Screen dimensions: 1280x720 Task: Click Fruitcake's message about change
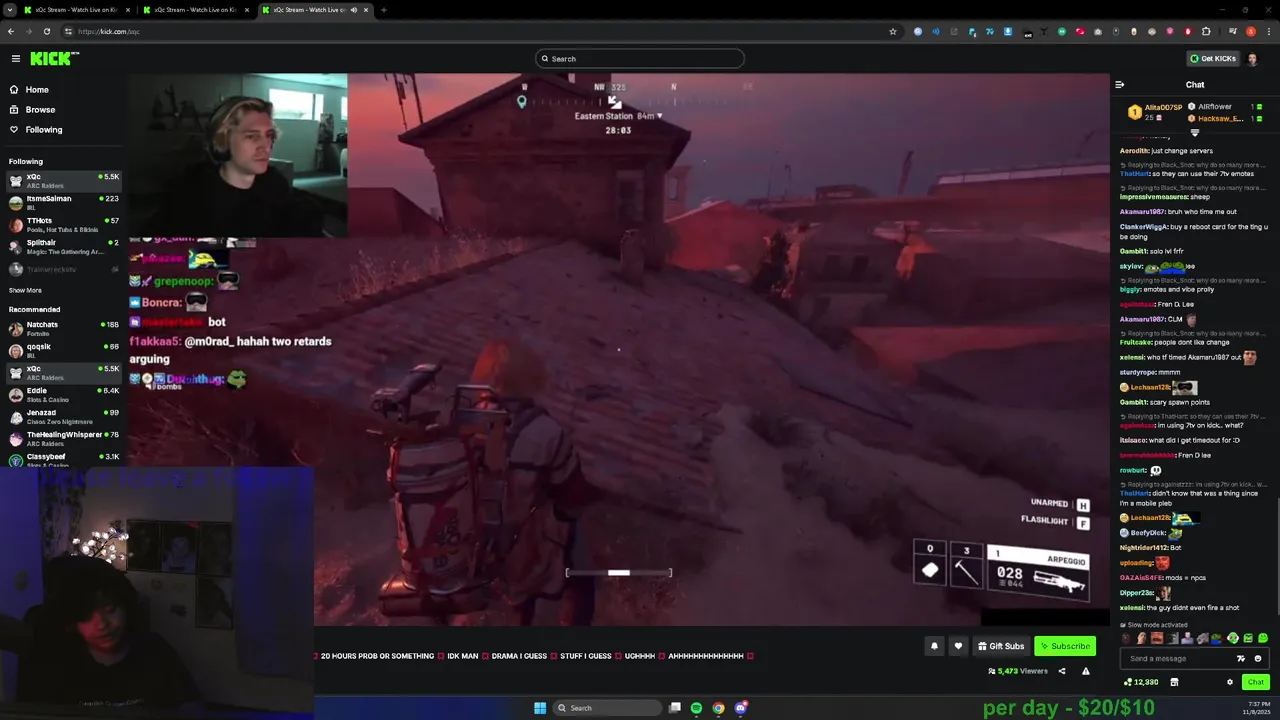(1175, 342)
